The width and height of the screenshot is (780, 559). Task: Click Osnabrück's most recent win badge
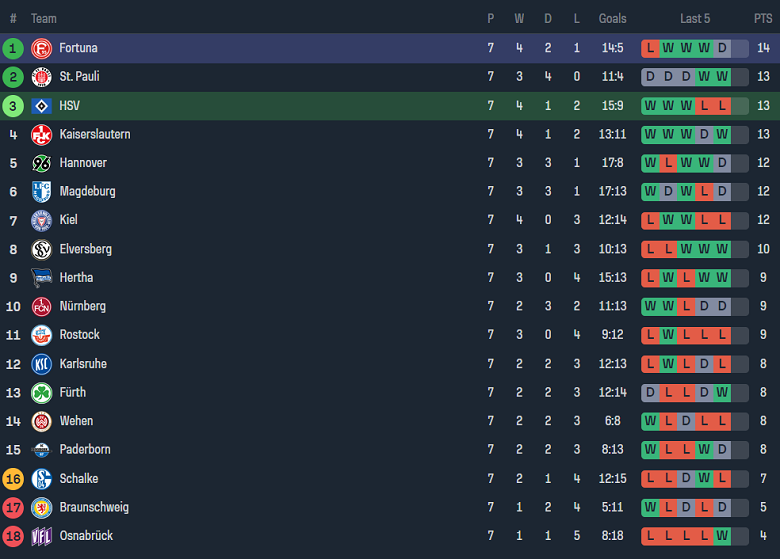(x=722, y=536)
